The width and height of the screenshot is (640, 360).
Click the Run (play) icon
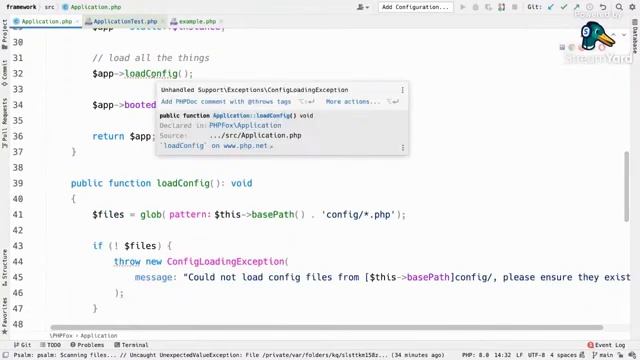pyautogui.click(x=462, y=7)
